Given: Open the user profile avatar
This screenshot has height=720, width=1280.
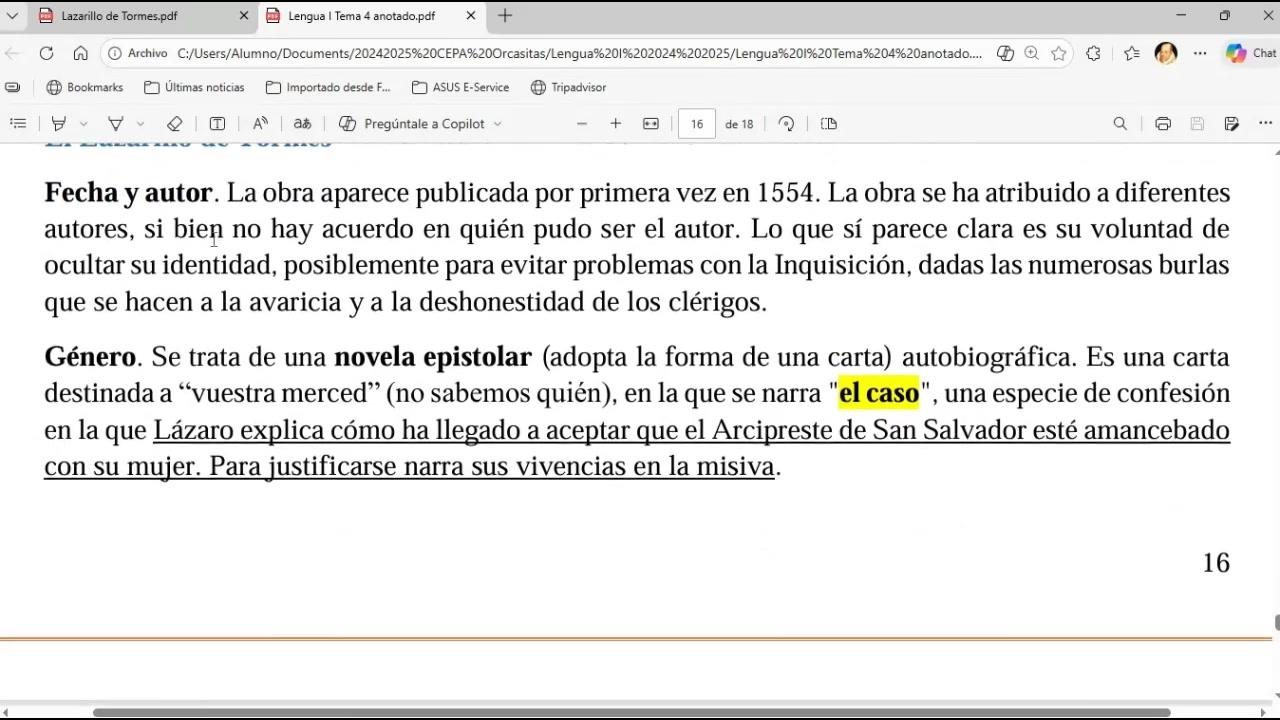Looking at the screenshot, I should [1165, 54].
